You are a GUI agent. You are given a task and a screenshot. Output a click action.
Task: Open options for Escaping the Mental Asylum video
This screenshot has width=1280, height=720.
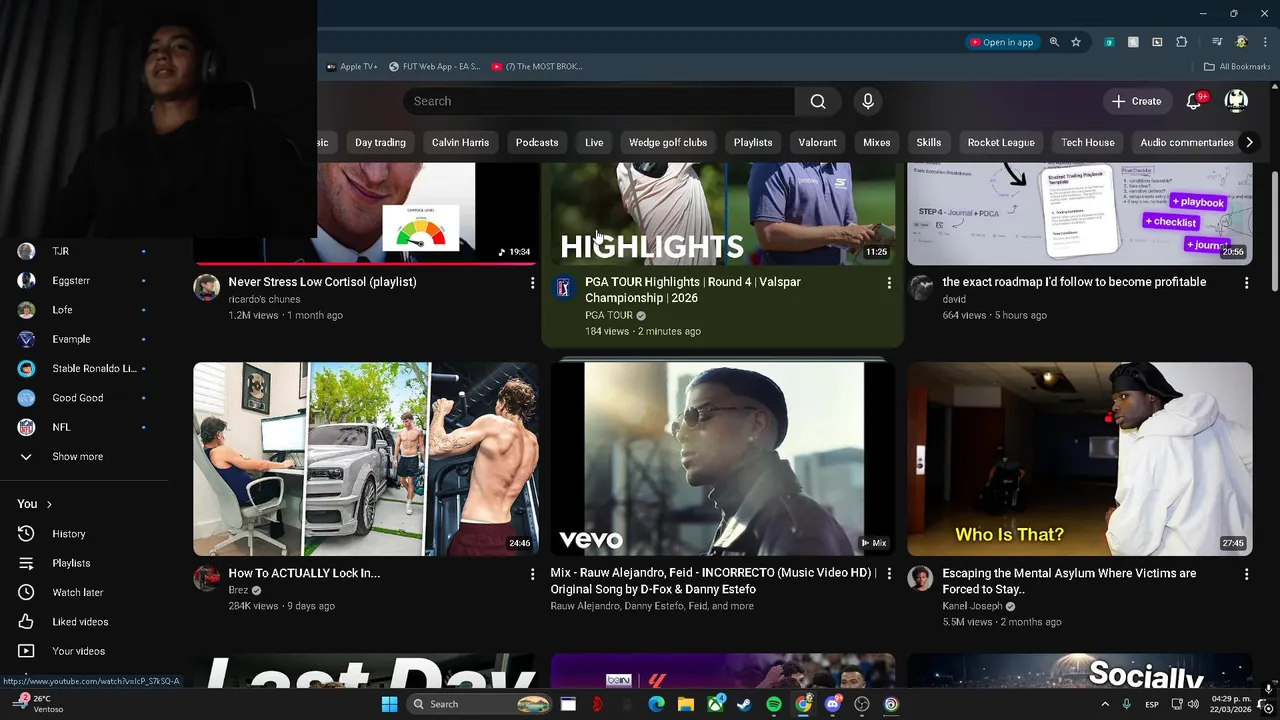[x=1246, y=575]
